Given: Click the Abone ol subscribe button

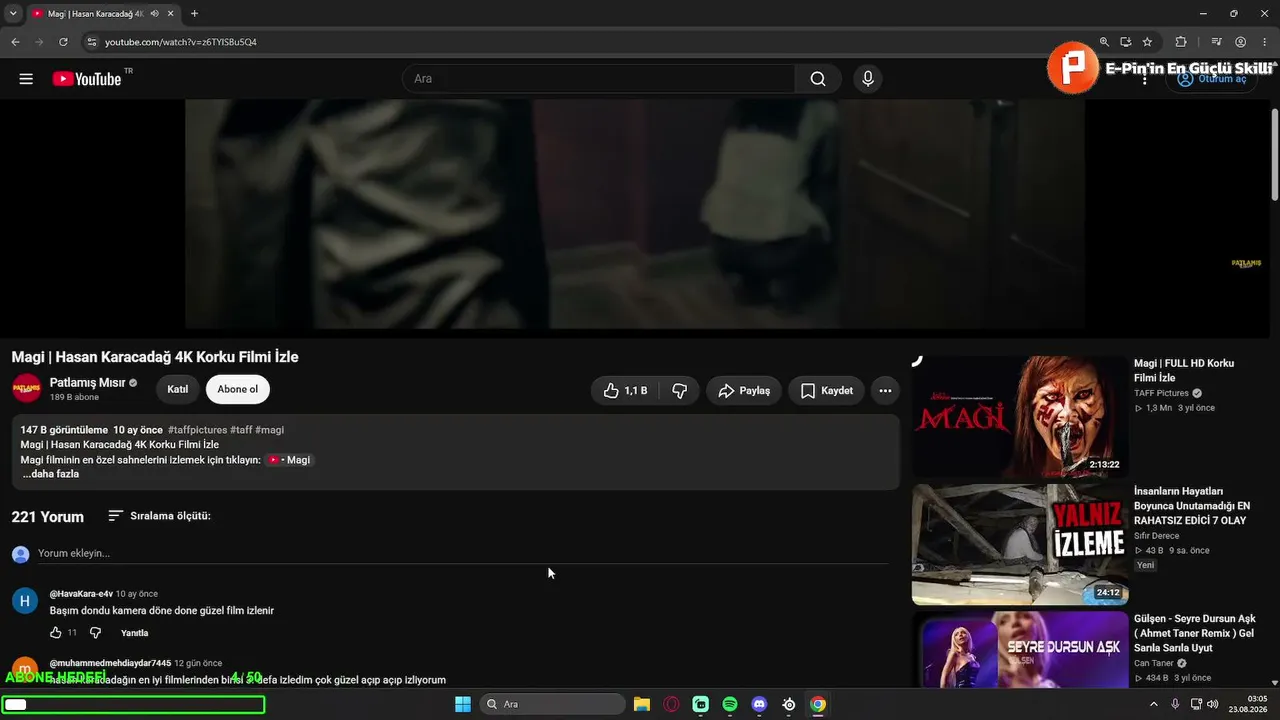Looking at the screenshot, I should (x=238, y=389).
